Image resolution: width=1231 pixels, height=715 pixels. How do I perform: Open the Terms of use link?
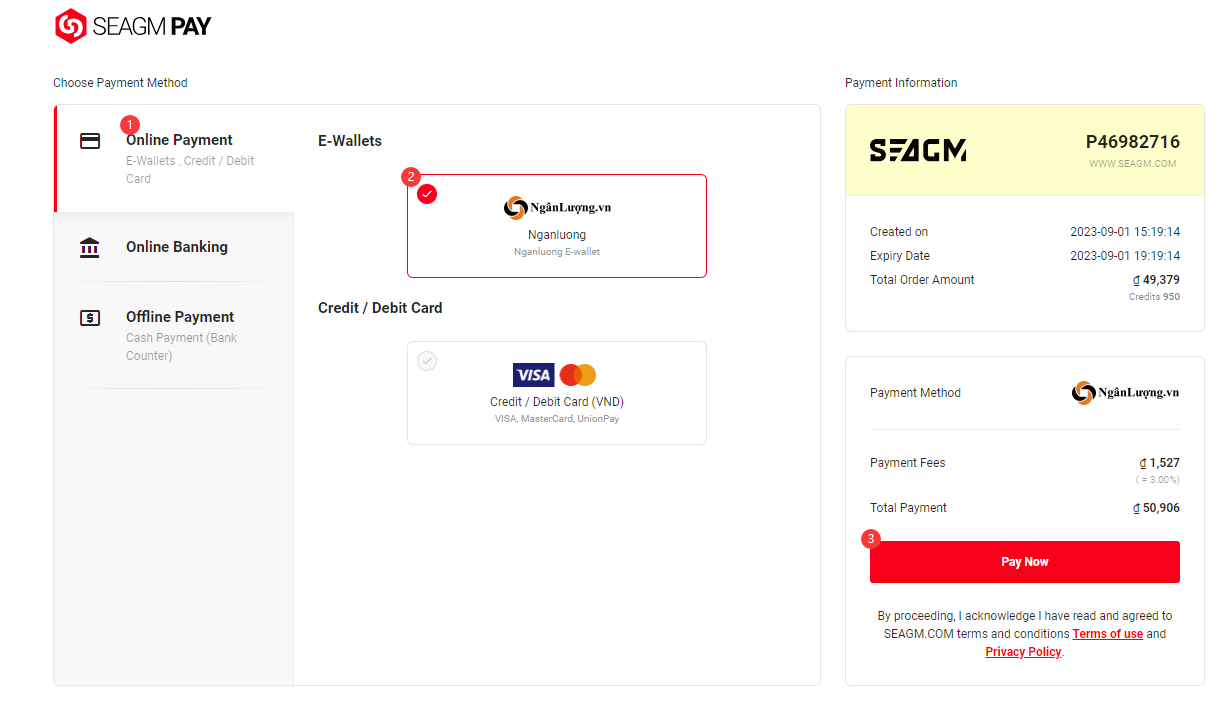tap(1108, 634)
